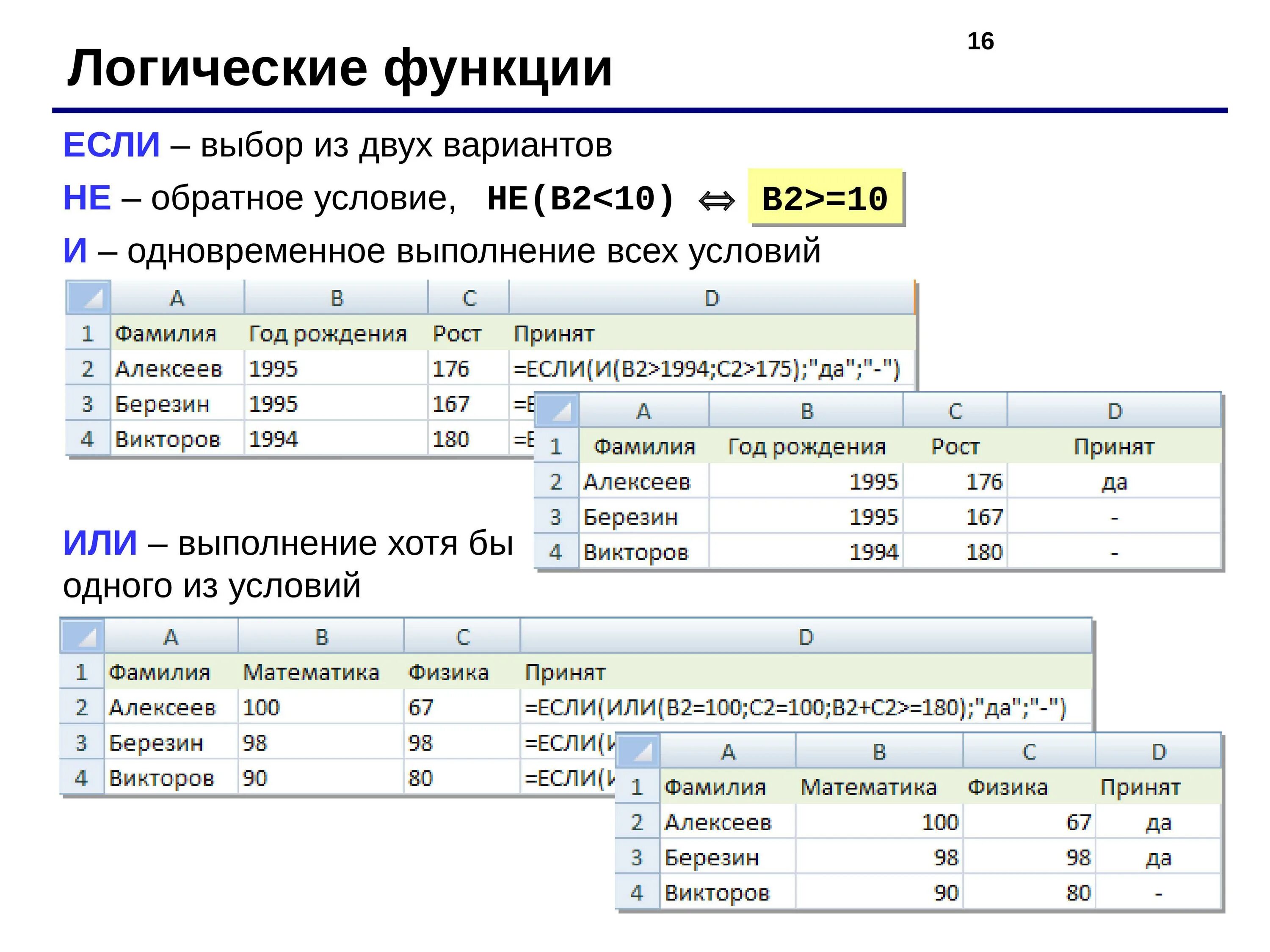
Task: Select column B header in ИЛИ formula table
Action: [x=321, y=636]
